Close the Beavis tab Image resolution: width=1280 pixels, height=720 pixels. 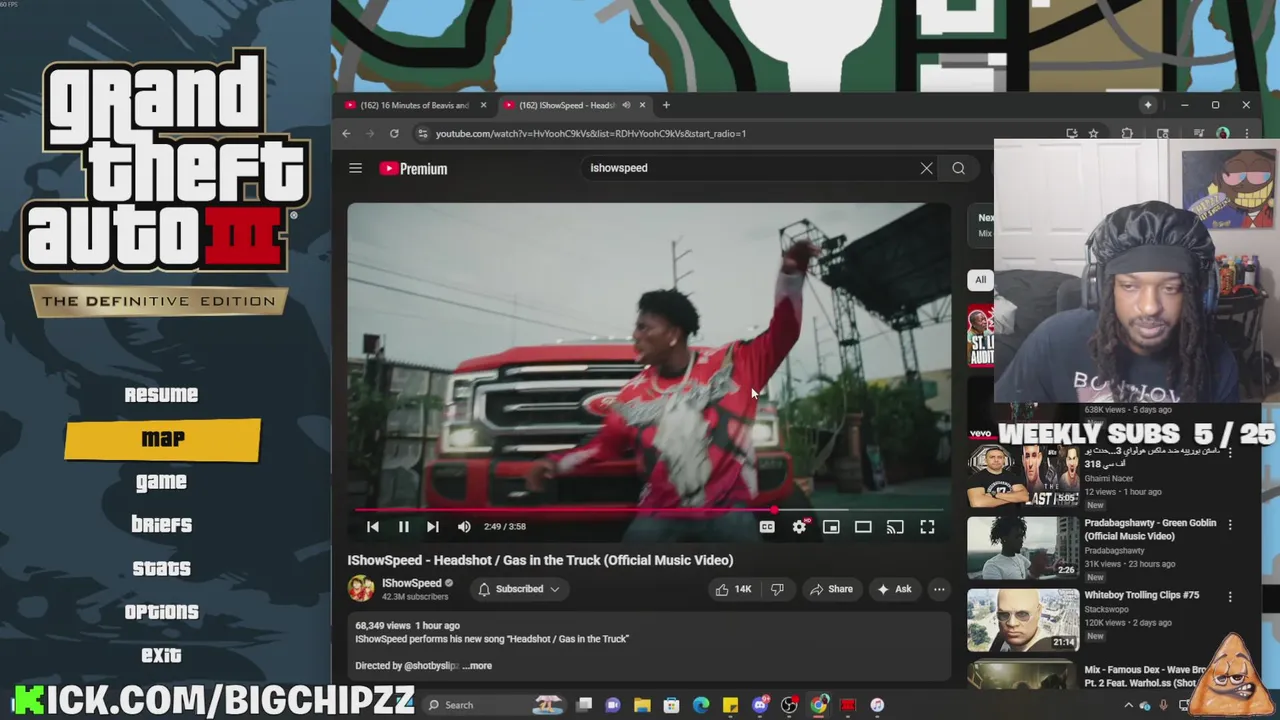pyautogui.click(x=483, y=105)
